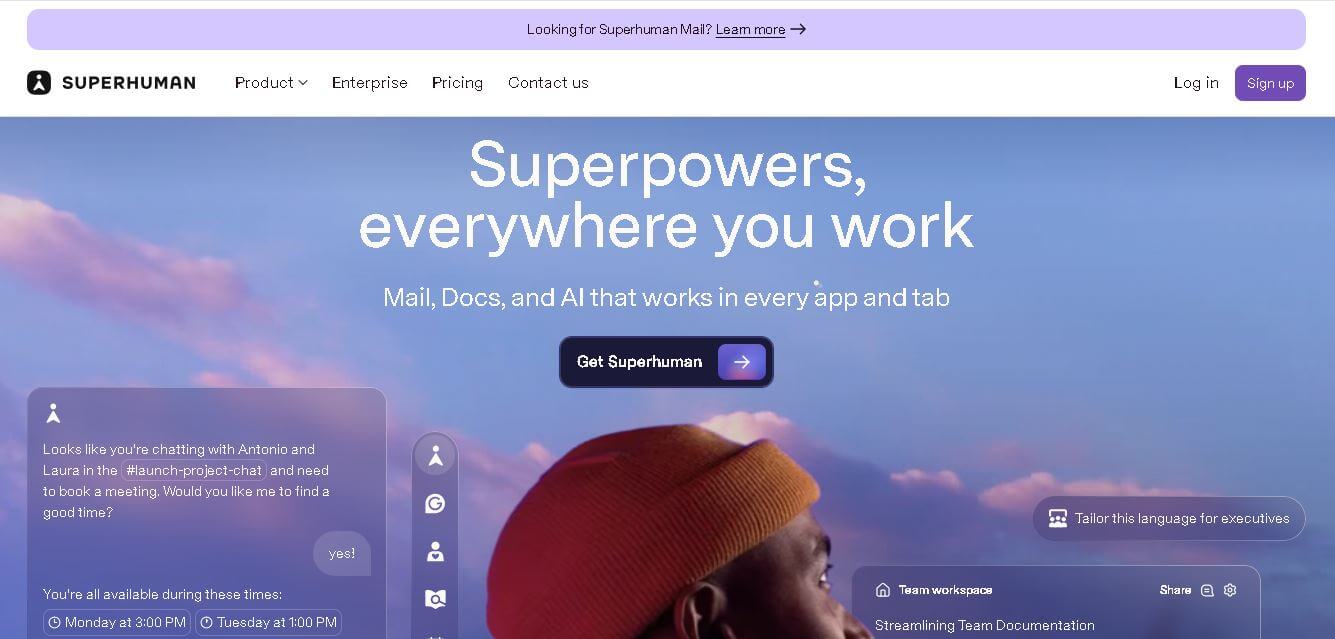Click the audience icon in the Tailor language pill
Viewport: 1335px width, 639px height.
[1058, 518]
